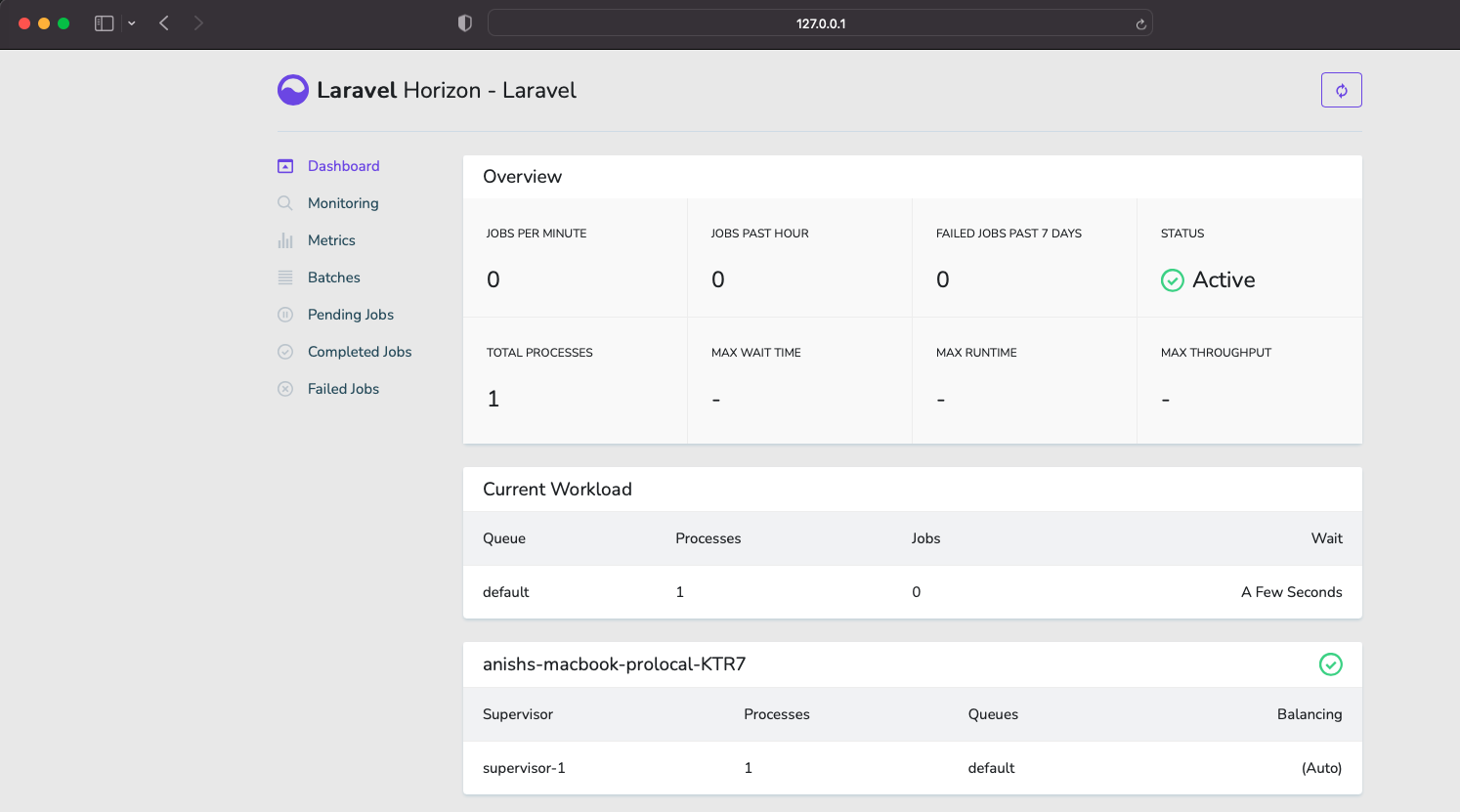Click the TOTAL PROCESSES label
The height and width of the screenshot is (812, 1460).
click(x=539, y=353)
